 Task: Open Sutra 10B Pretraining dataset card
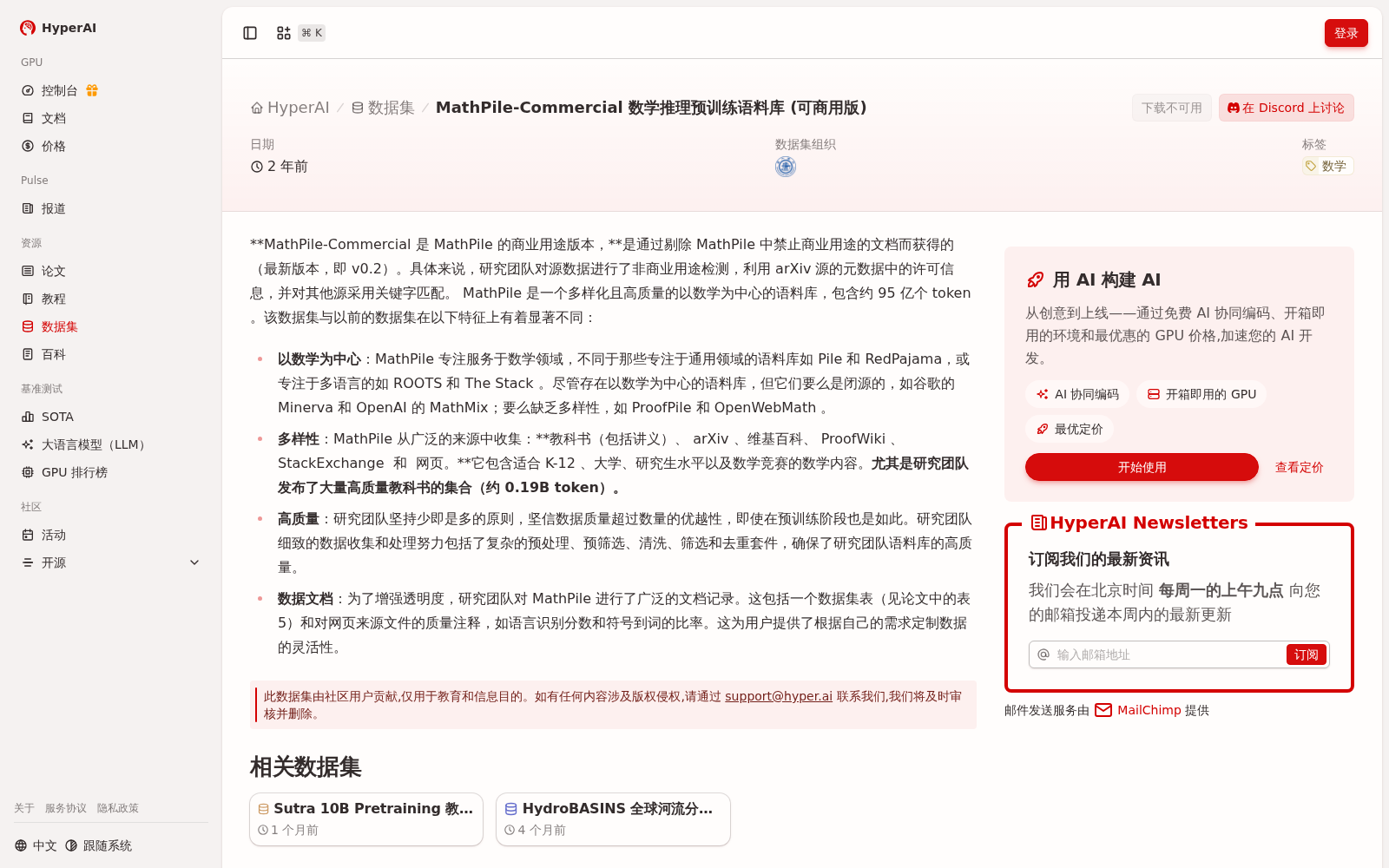(x=366, y=819)
